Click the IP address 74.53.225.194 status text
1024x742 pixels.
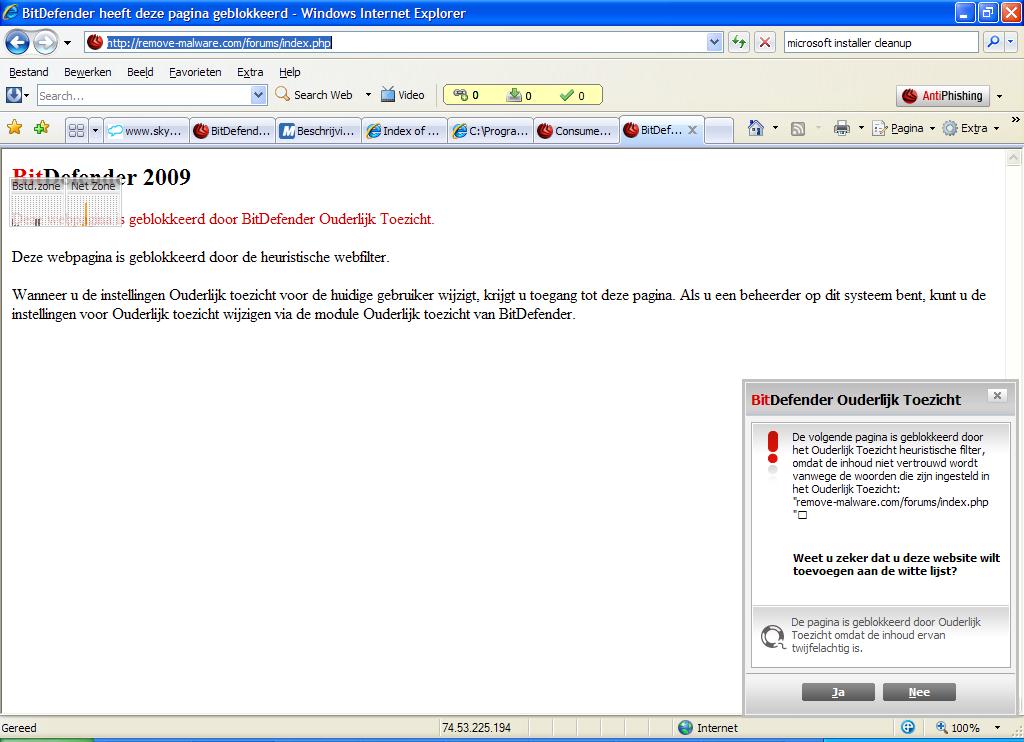tap(477, 728)
